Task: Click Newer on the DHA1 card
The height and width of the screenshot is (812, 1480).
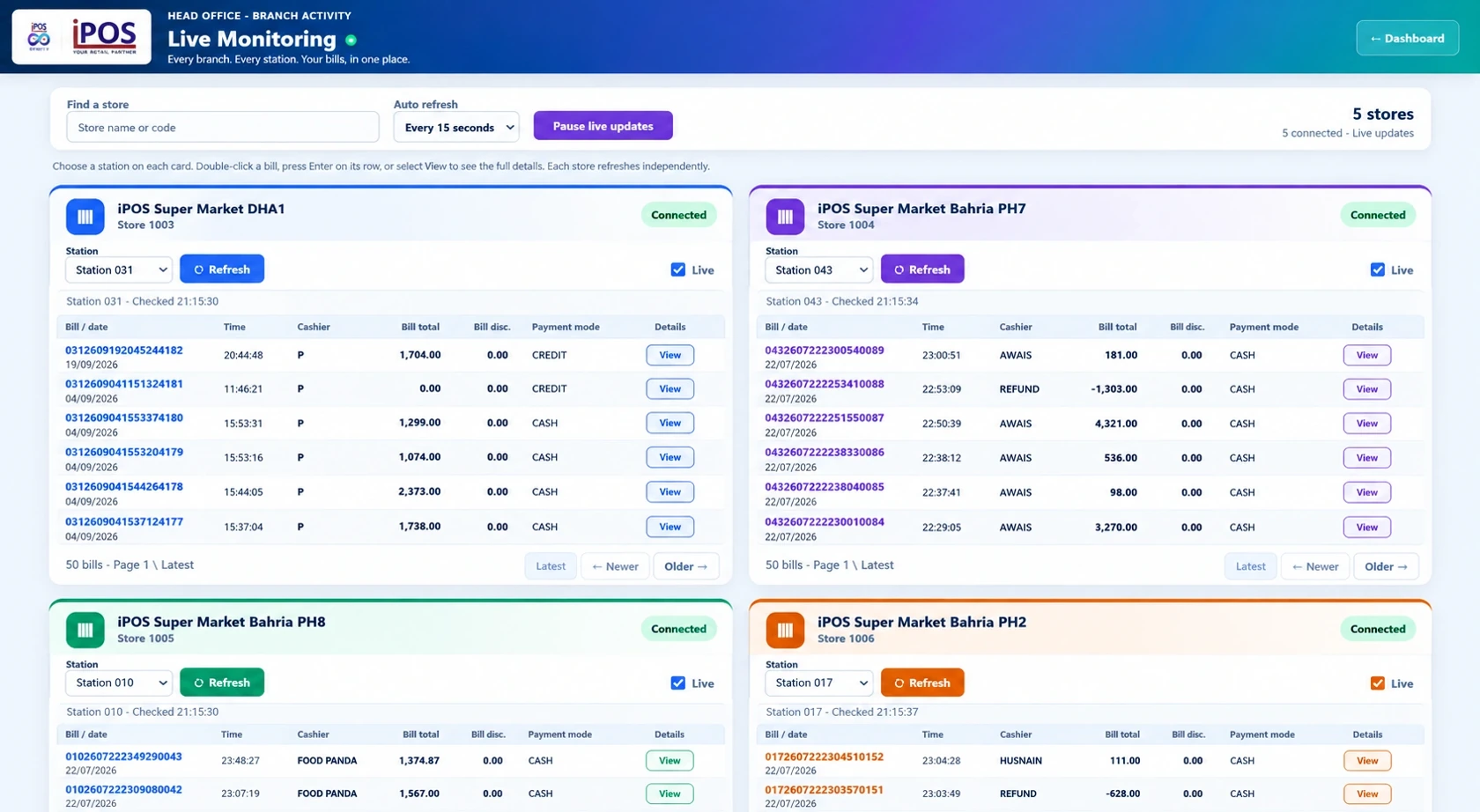Action: pyautogui.click(x=615, y=566)
